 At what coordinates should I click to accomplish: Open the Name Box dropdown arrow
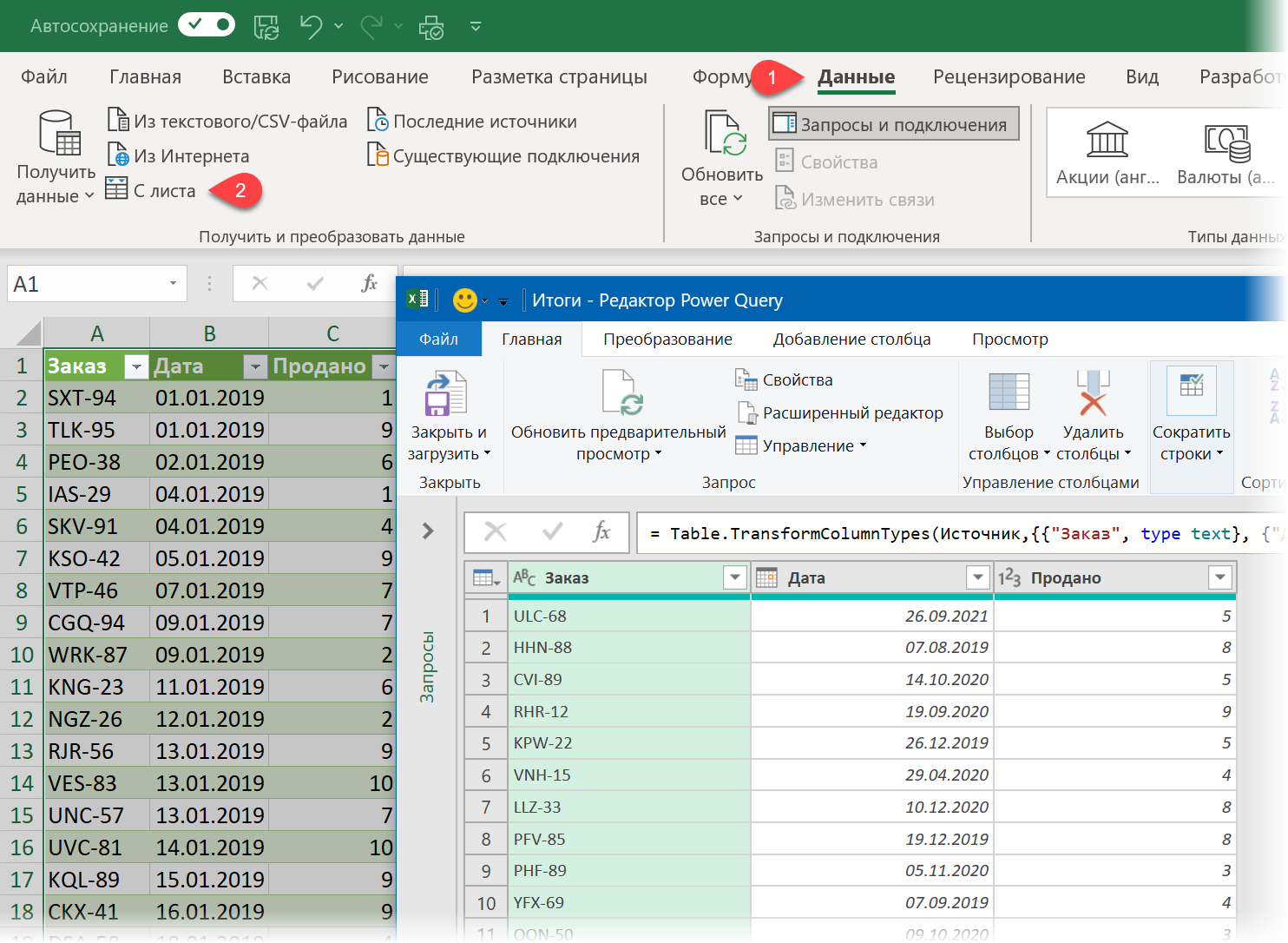pos(174,284)
